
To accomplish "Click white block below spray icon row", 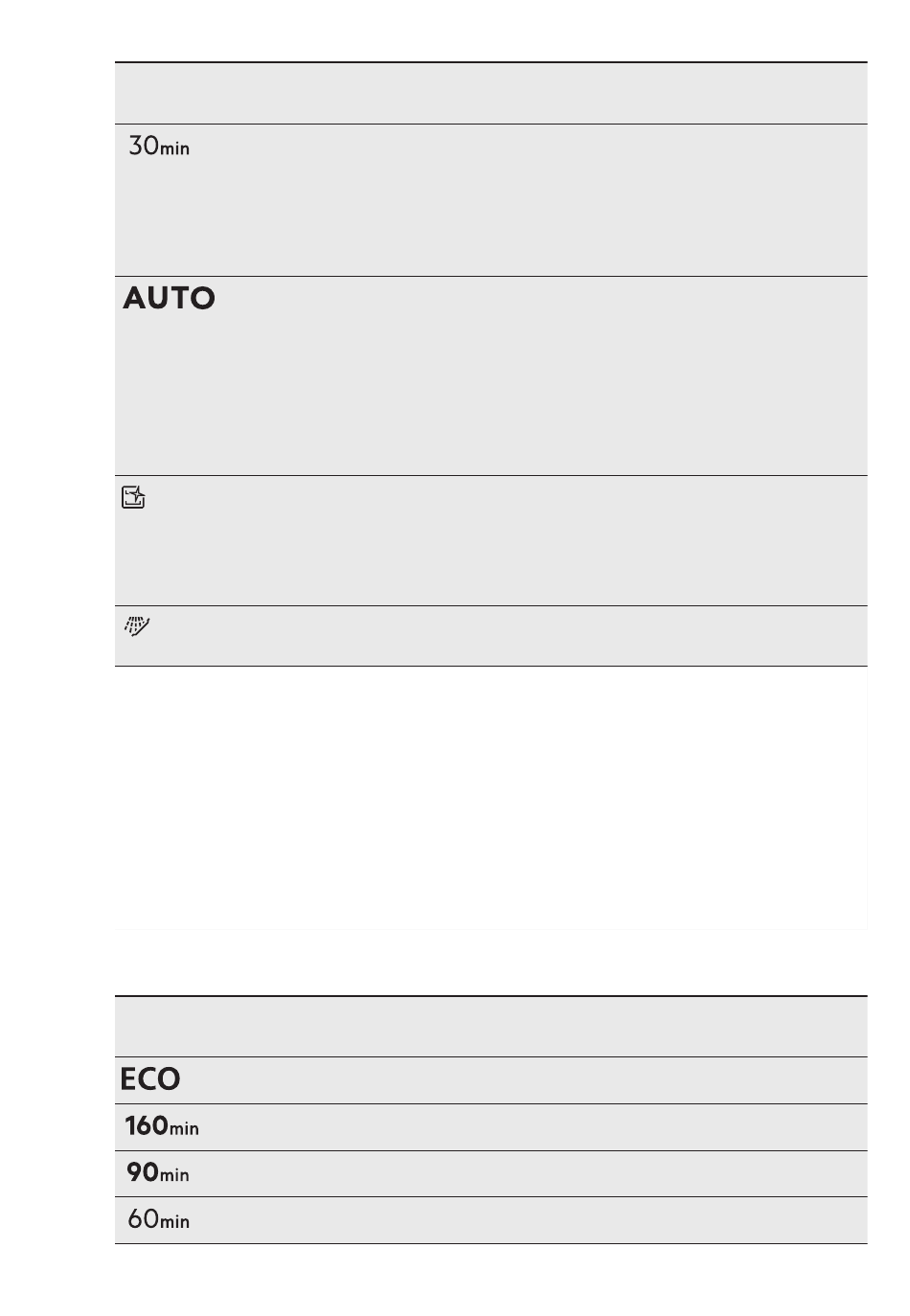I will click(490, 798).
